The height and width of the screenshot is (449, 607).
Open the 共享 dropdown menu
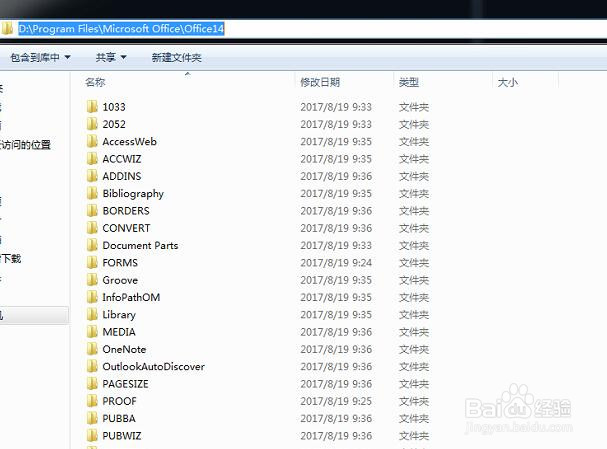[x=111, y=58]
